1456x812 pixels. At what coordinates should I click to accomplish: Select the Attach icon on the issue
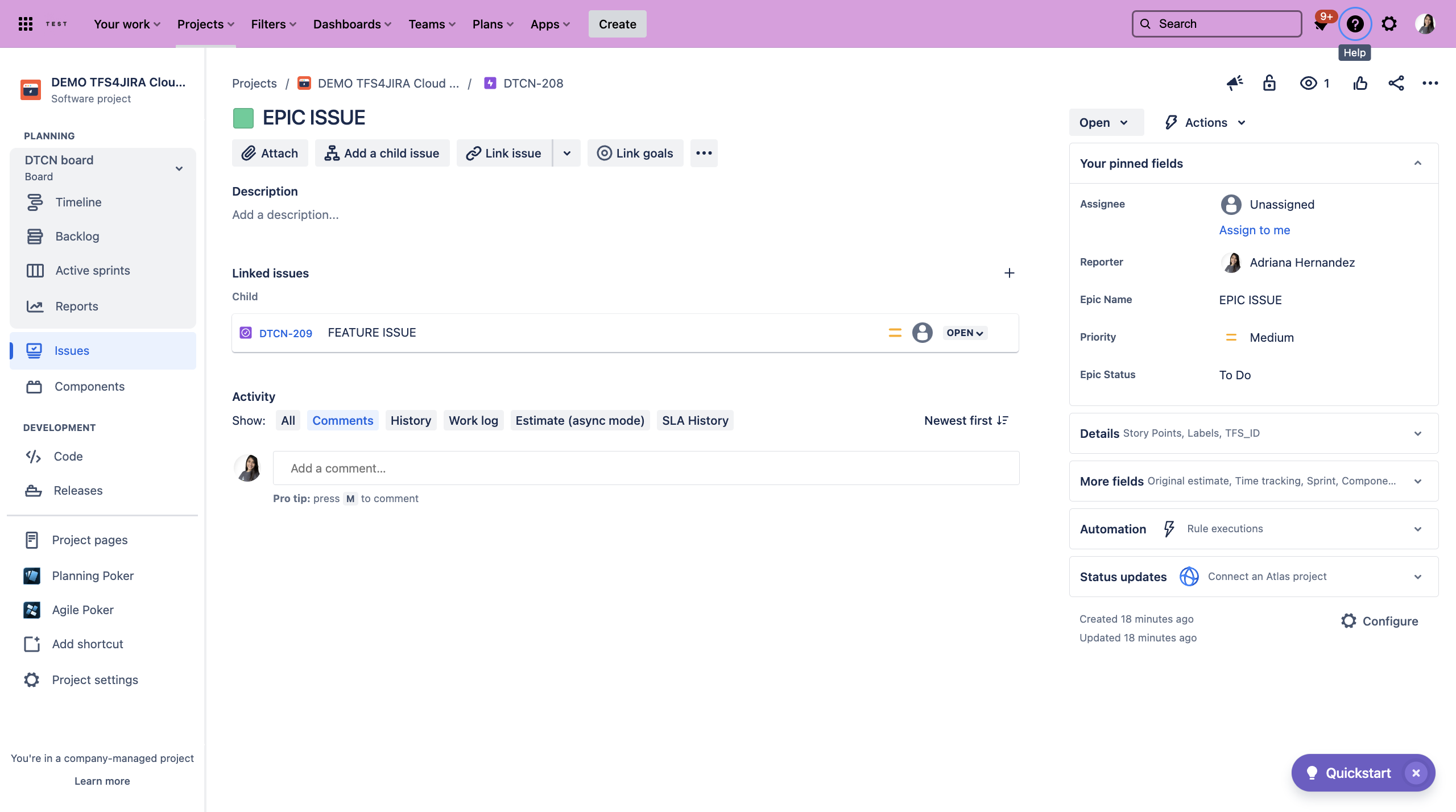pos(249,152)
